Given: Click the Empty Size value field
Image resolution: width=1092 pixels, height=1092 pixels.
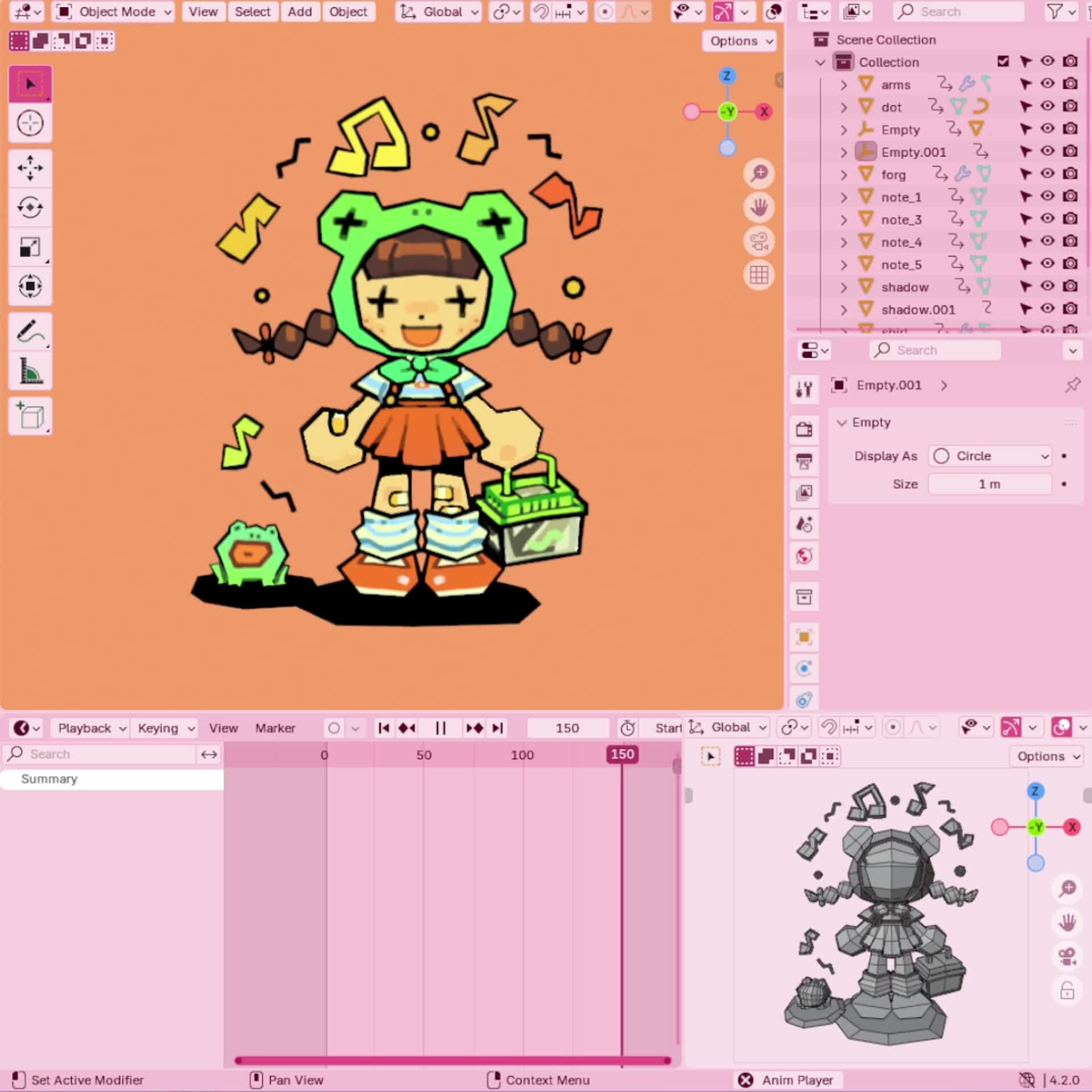Looking at the screenshot, I should (x=990, y=484).
